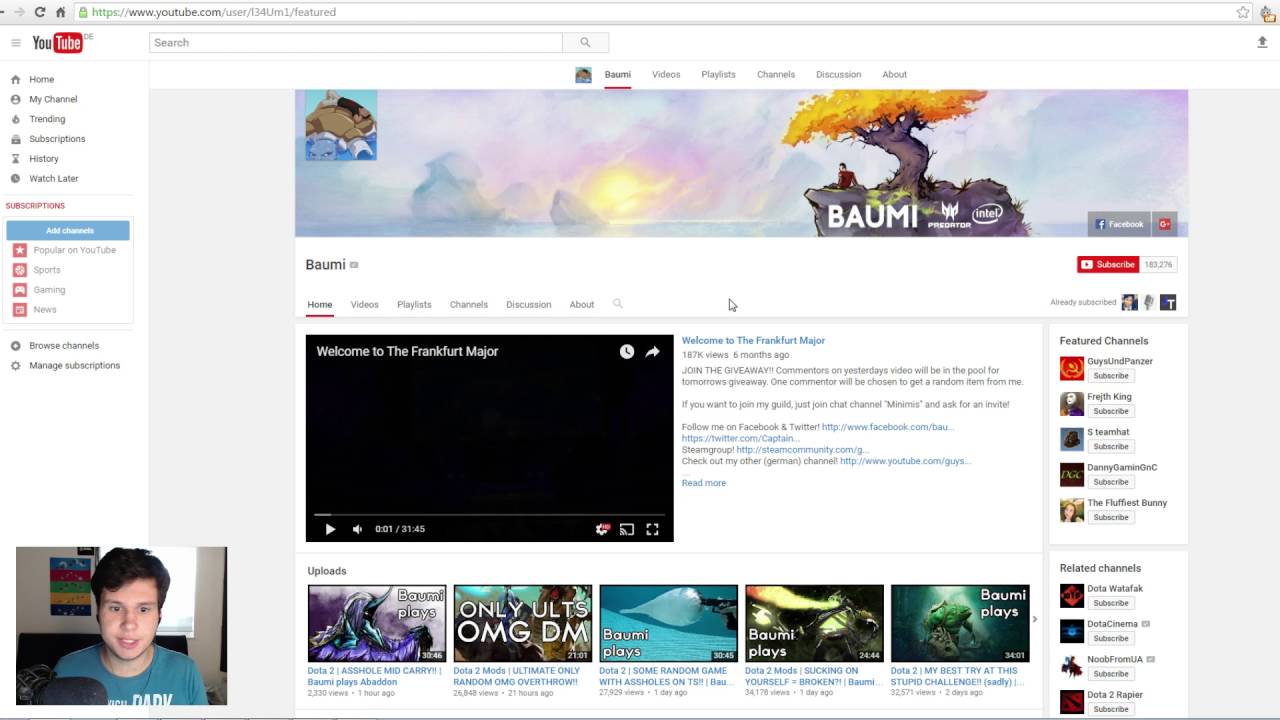Open the video player settings gear
This screenshot has height=720, width=1280.
click(602, 529)
